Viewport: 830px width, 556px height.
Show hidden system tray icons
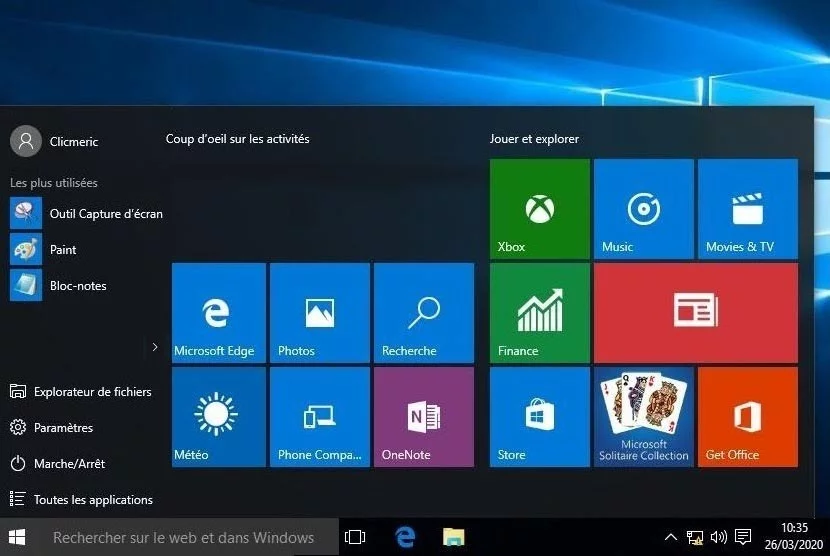(671, 537)
